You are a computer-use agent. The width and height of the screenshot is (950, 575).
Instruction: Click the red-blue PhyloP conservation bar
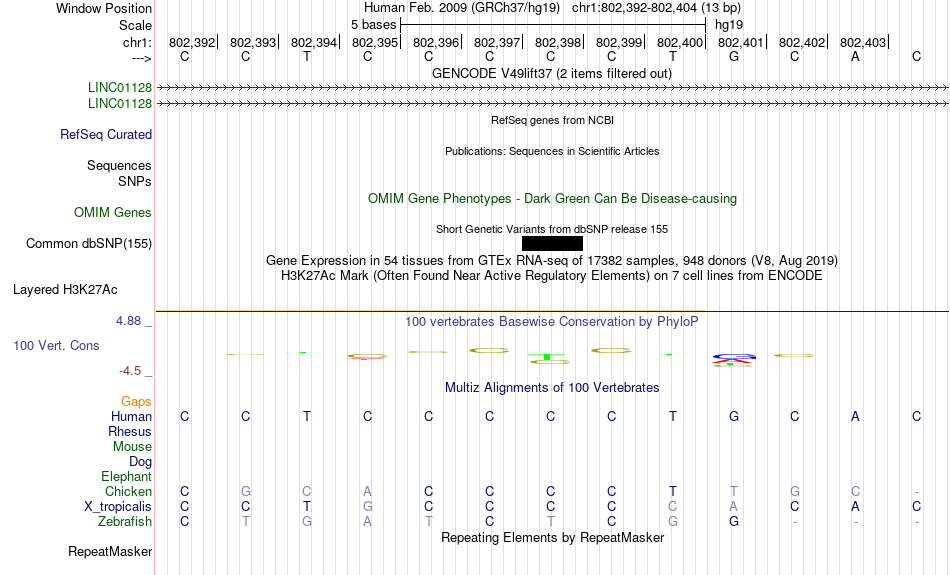pos(734,359)
